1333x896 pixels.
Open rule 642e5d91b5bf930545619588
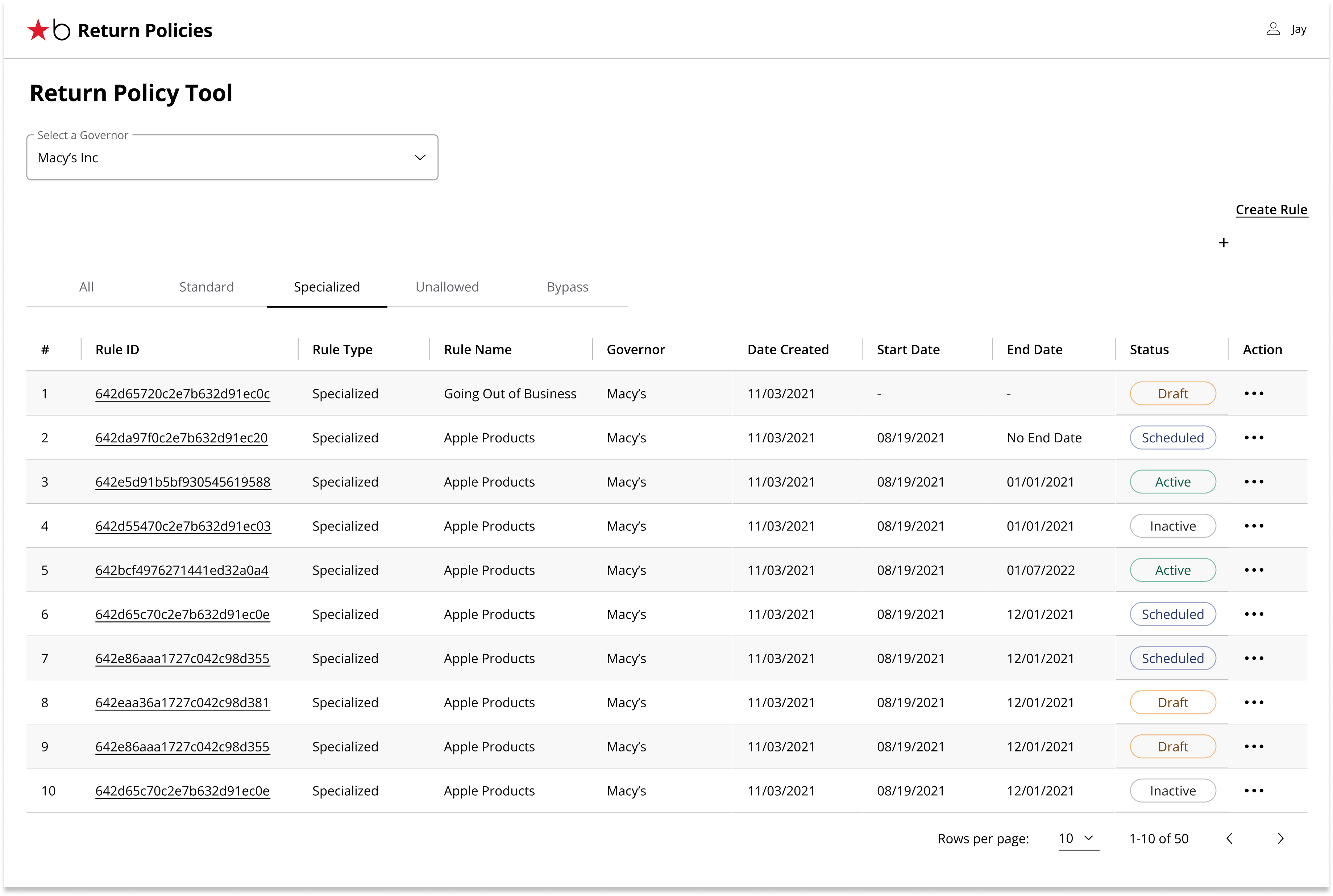183,482
